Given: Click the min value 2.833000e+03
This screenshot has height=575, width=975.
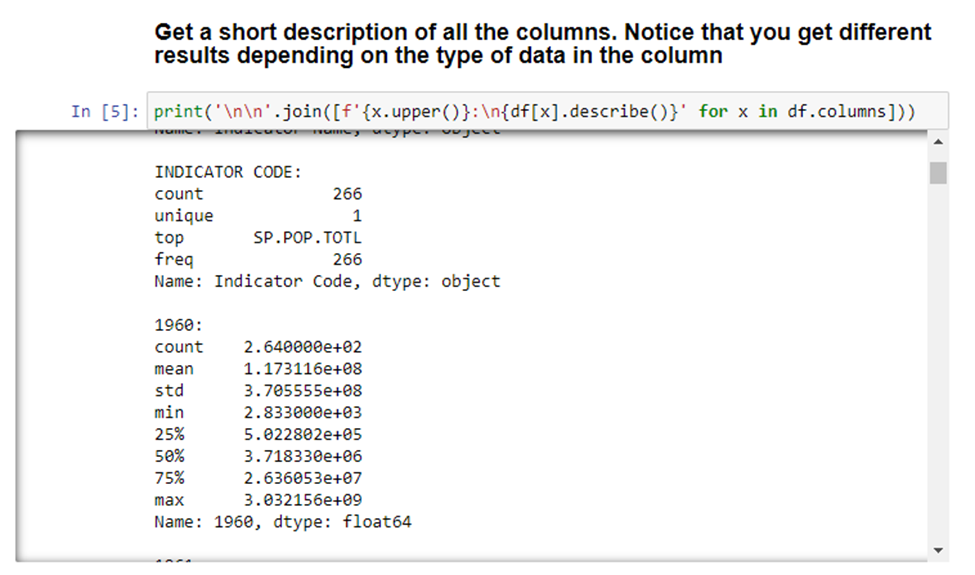Looking at the screenshot, I should [303, 412].
